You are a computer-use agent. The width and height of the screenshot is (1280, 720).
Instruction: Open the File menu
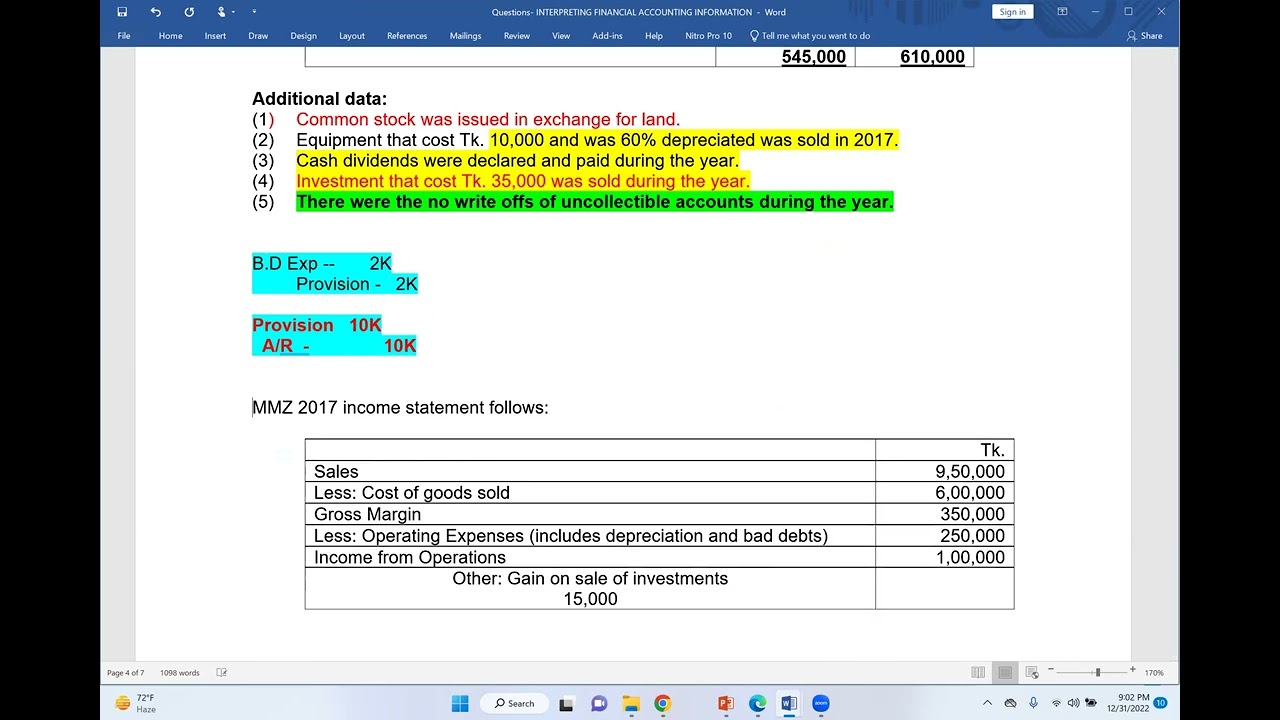tap(124, 36)
